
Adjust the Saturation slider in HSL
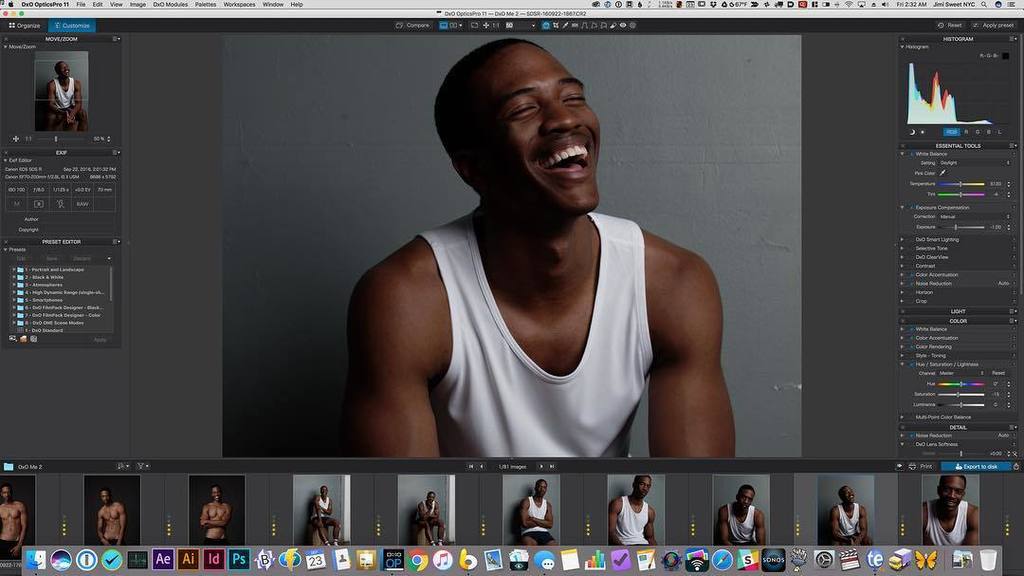tap(961, 394)
